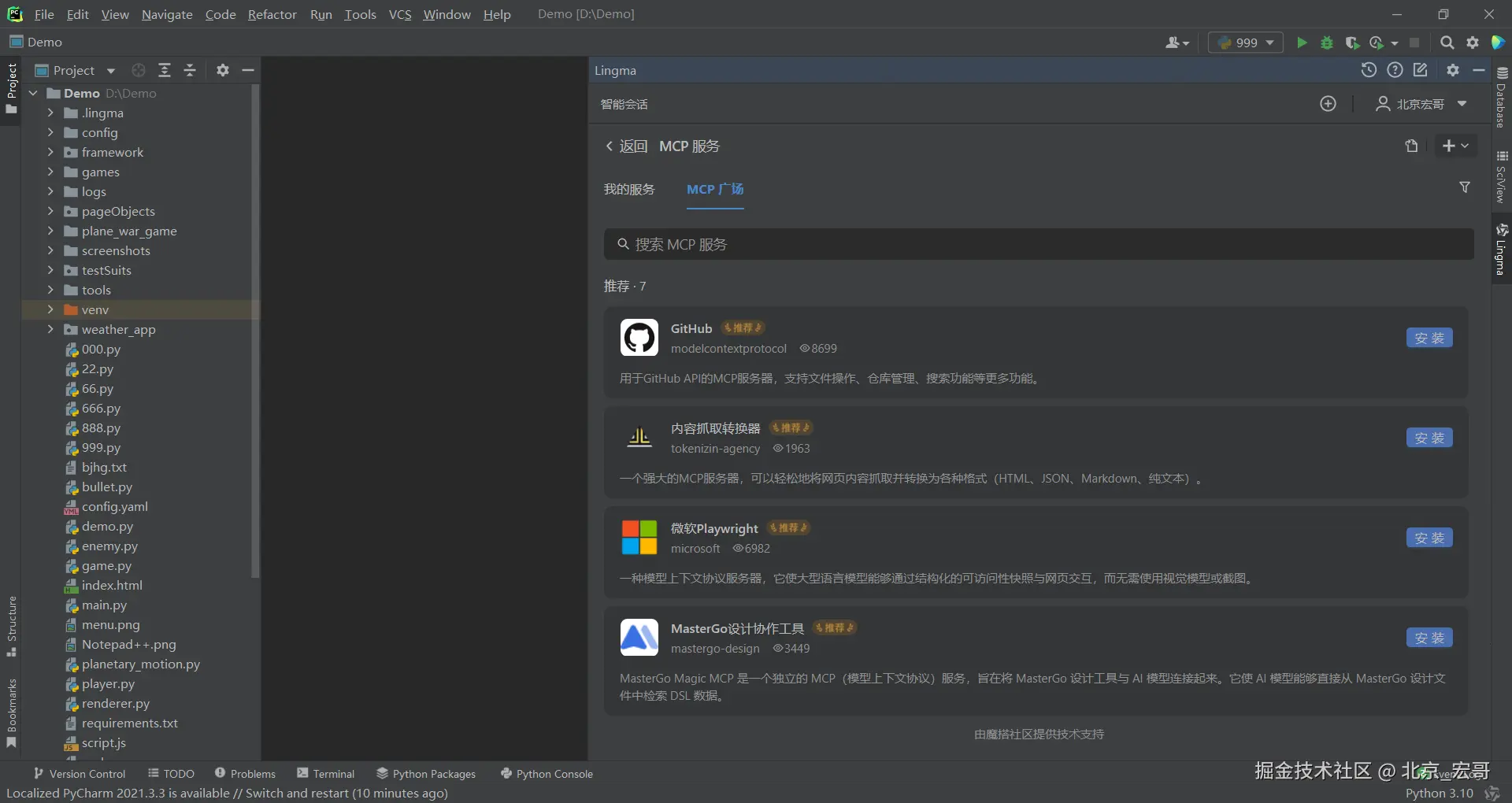Open the Bookmarks tool window

(12, 713)
